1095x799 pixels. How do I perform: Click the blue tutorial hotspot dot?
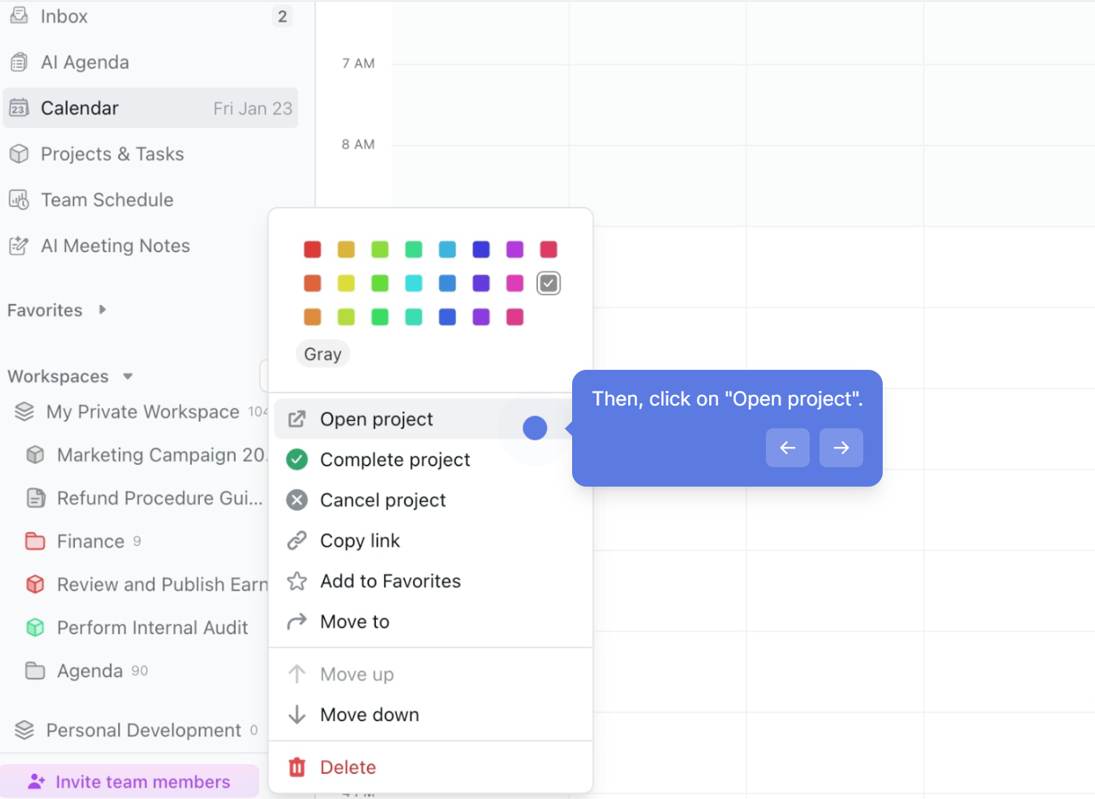(535, 428)
